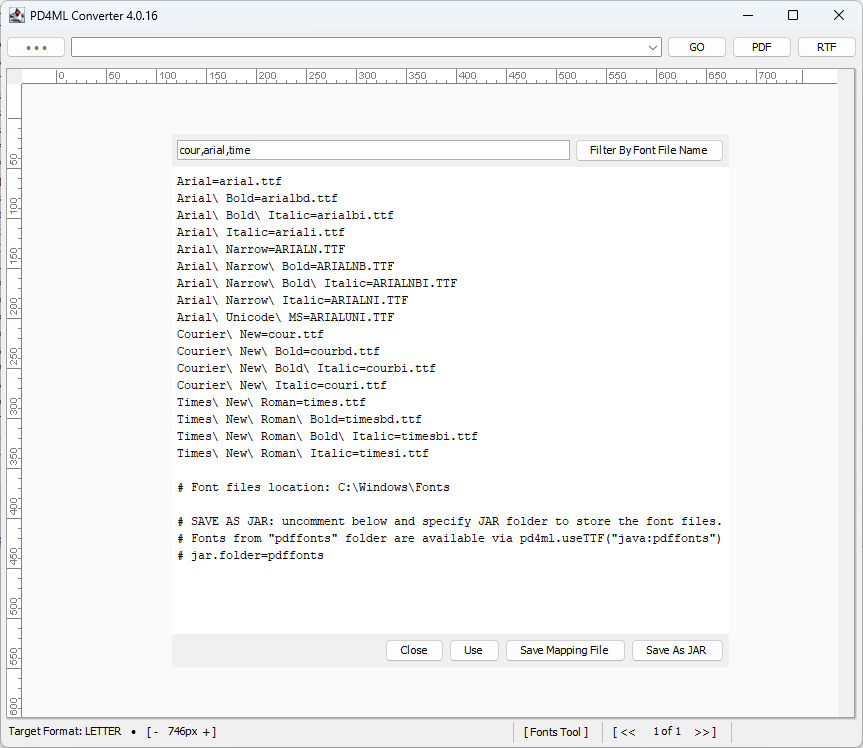This screenshot has width=863, height=748.
Task: Increase page width with plus control
Action: [x=206, y=732]
